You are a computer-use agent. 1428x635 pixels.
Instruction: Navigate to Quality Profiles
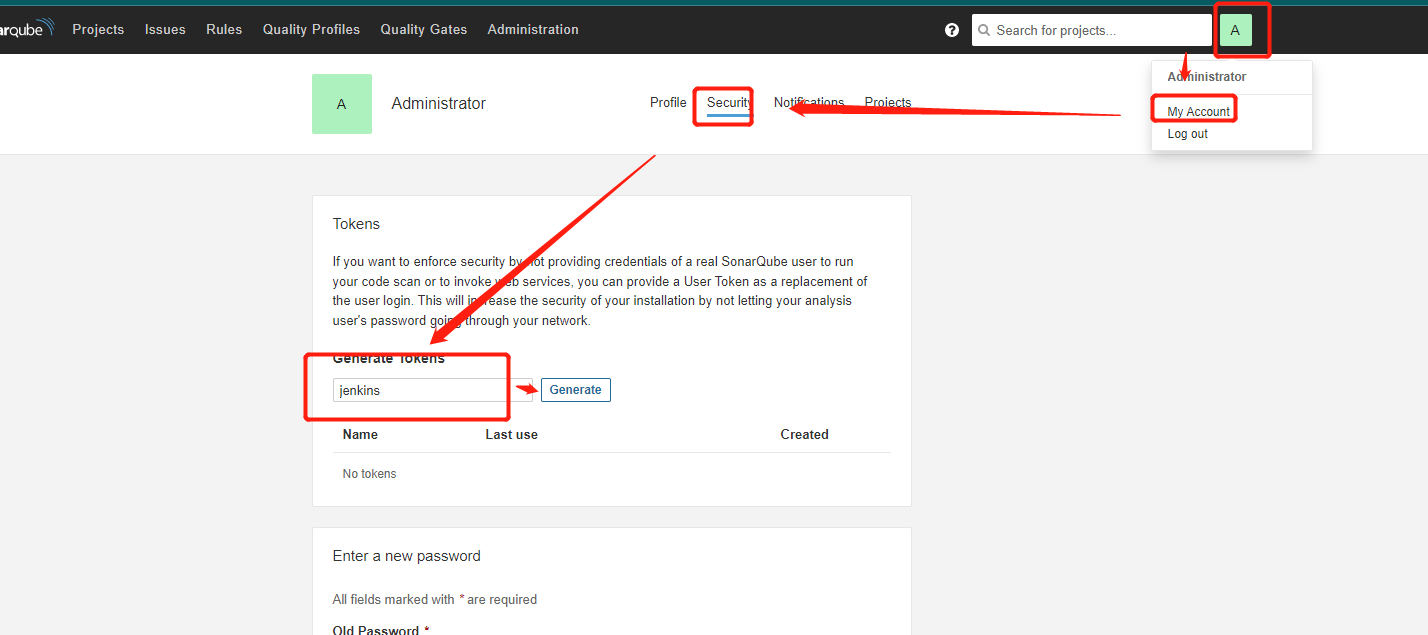tap(311, 30)
